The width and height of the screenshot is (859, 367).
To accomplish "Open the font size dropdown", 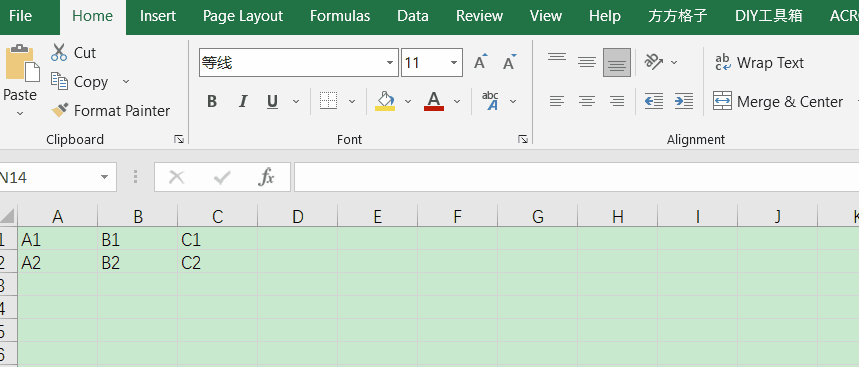I will (x=454, y=63).
